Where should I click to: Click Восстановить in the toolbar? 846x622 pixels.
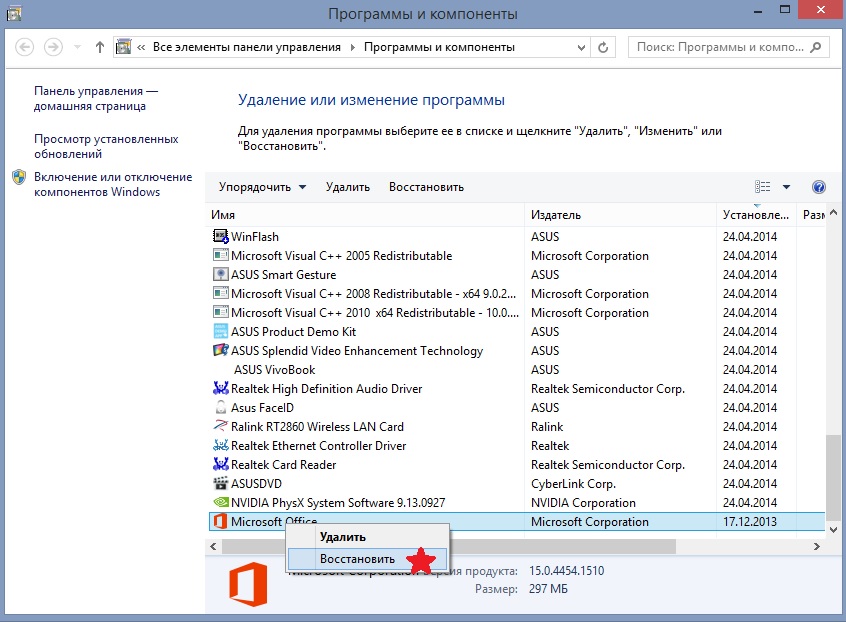[x=426, y=187]
